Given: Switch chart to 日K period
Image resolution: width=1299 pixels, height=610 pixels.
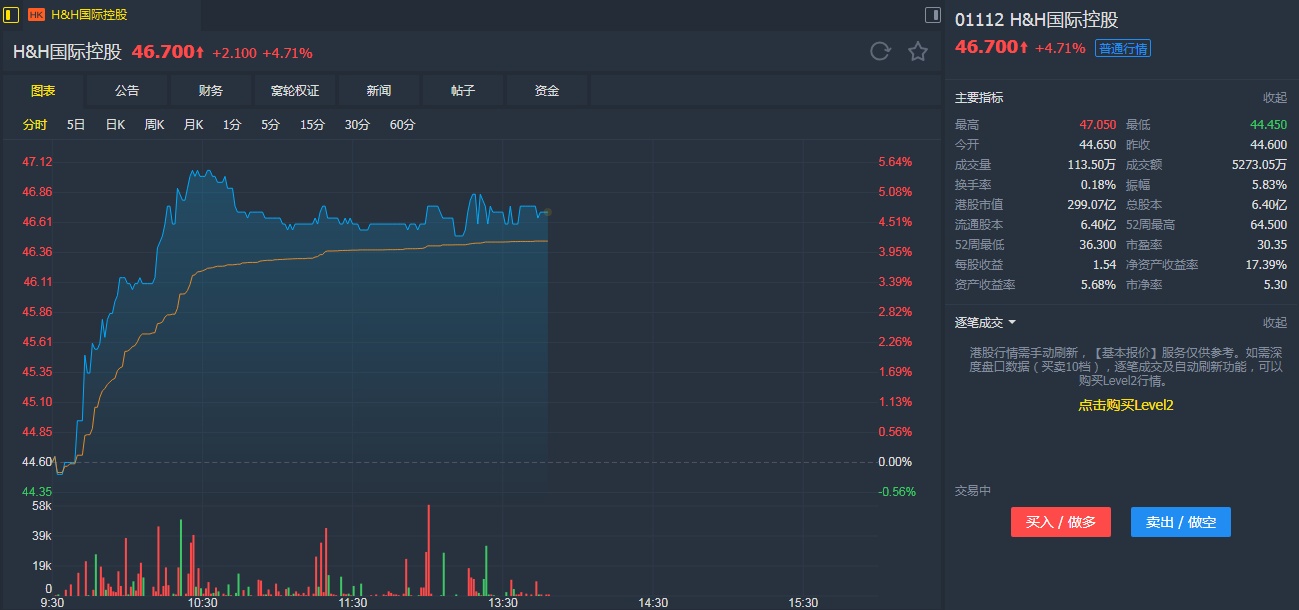Looking at the screenshot, I should (115, 125).
